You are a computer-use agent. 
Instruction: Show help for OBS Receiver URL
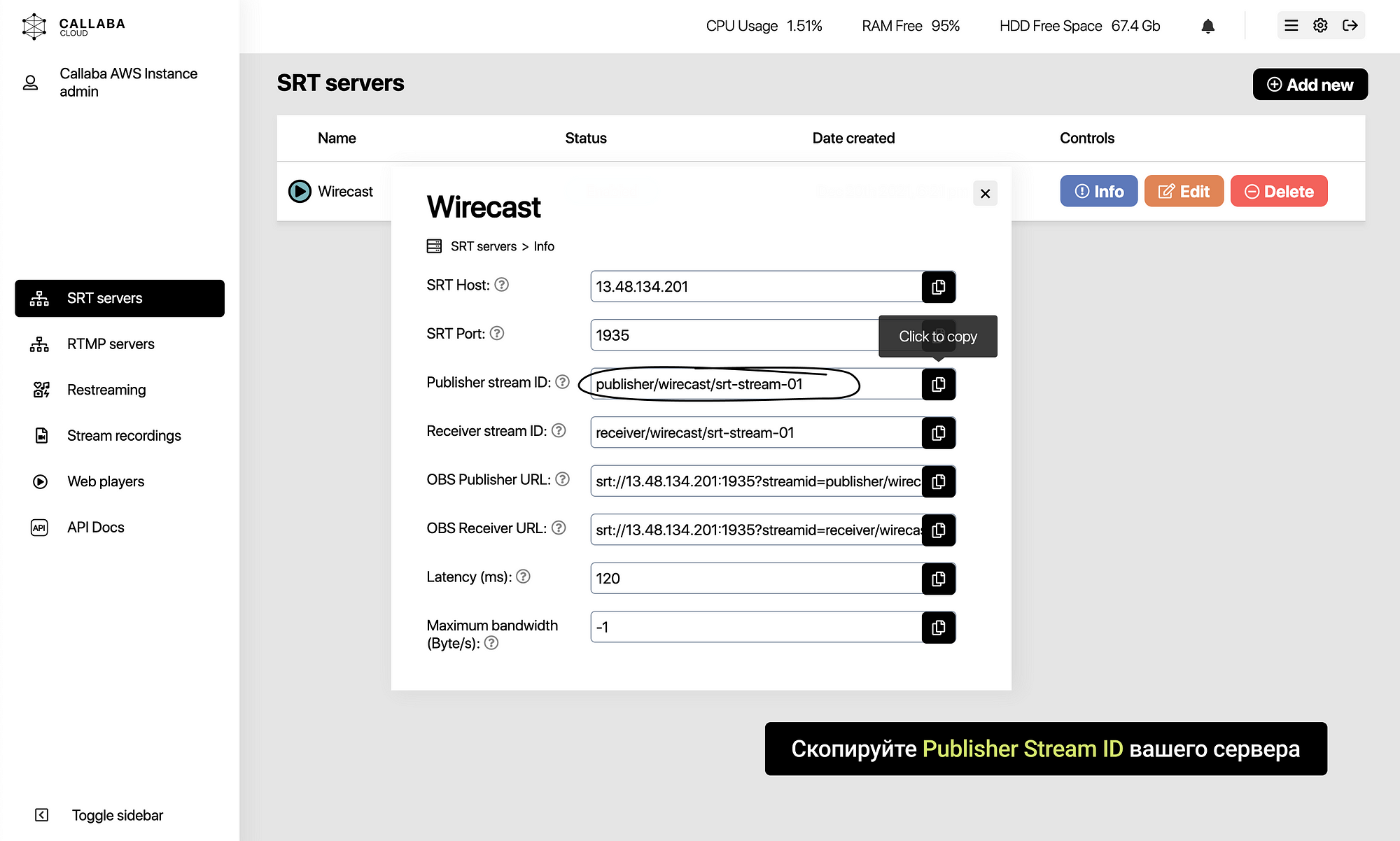(x=559, y=528)
